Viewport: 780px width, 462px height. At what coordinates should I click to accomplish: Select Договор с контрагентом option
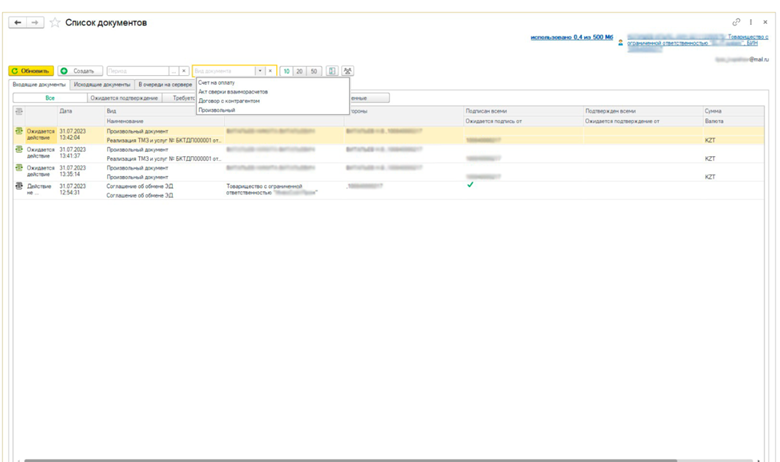click(229, 100)
